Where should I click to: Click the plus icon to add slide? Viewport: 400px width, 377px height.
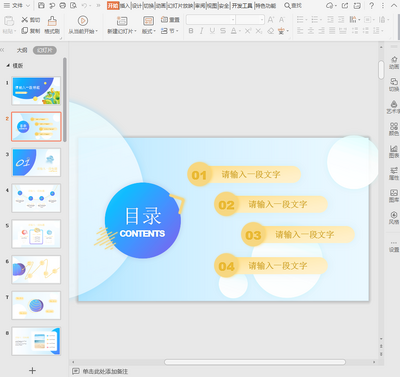(x=32, y=370)
